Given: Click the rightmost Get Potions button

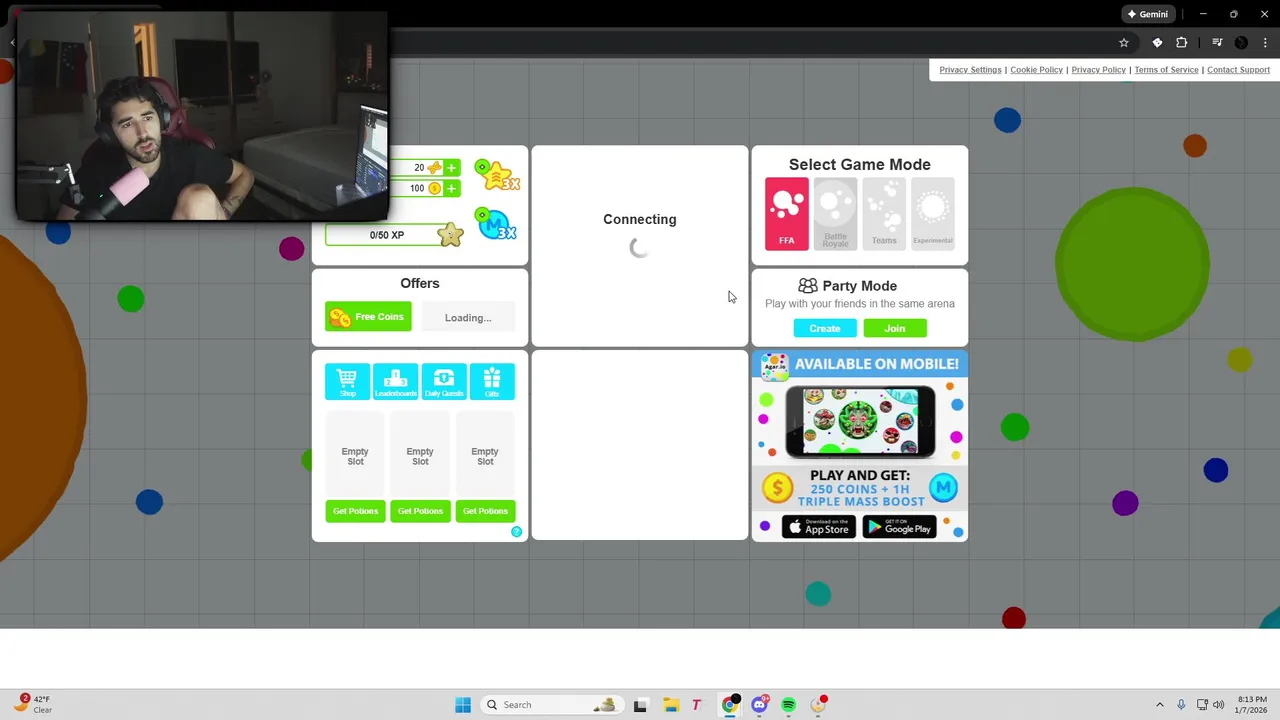Looking at the screenshot, I should point(485,511).
